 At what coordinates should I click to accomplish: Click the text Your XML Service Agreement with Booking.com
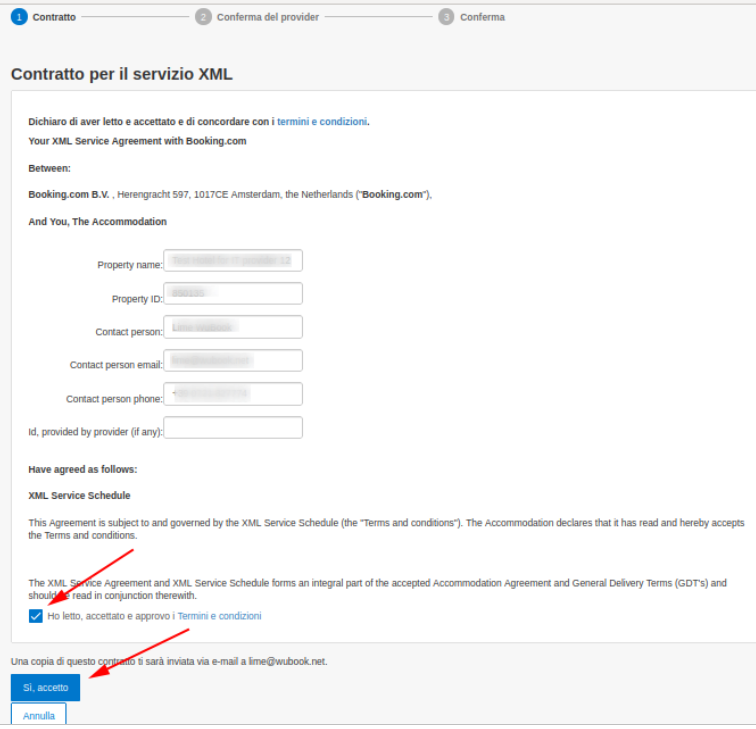(x=137, y=141)
